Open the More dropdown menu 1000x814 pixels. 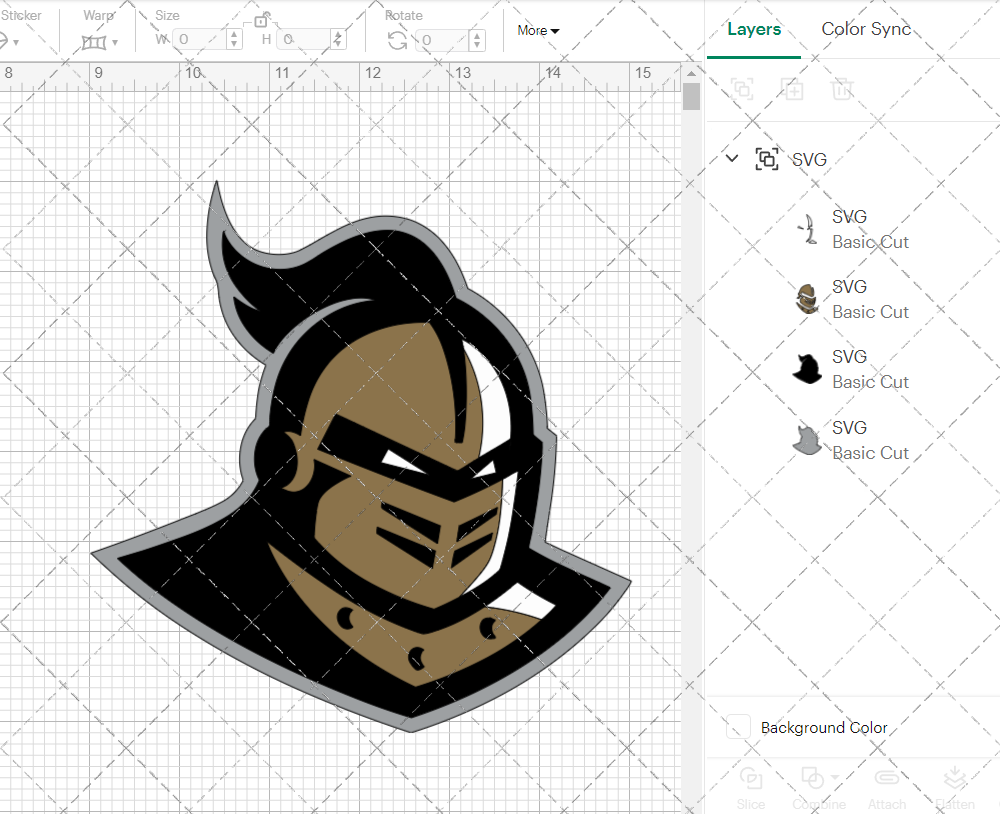coord(538,30)
